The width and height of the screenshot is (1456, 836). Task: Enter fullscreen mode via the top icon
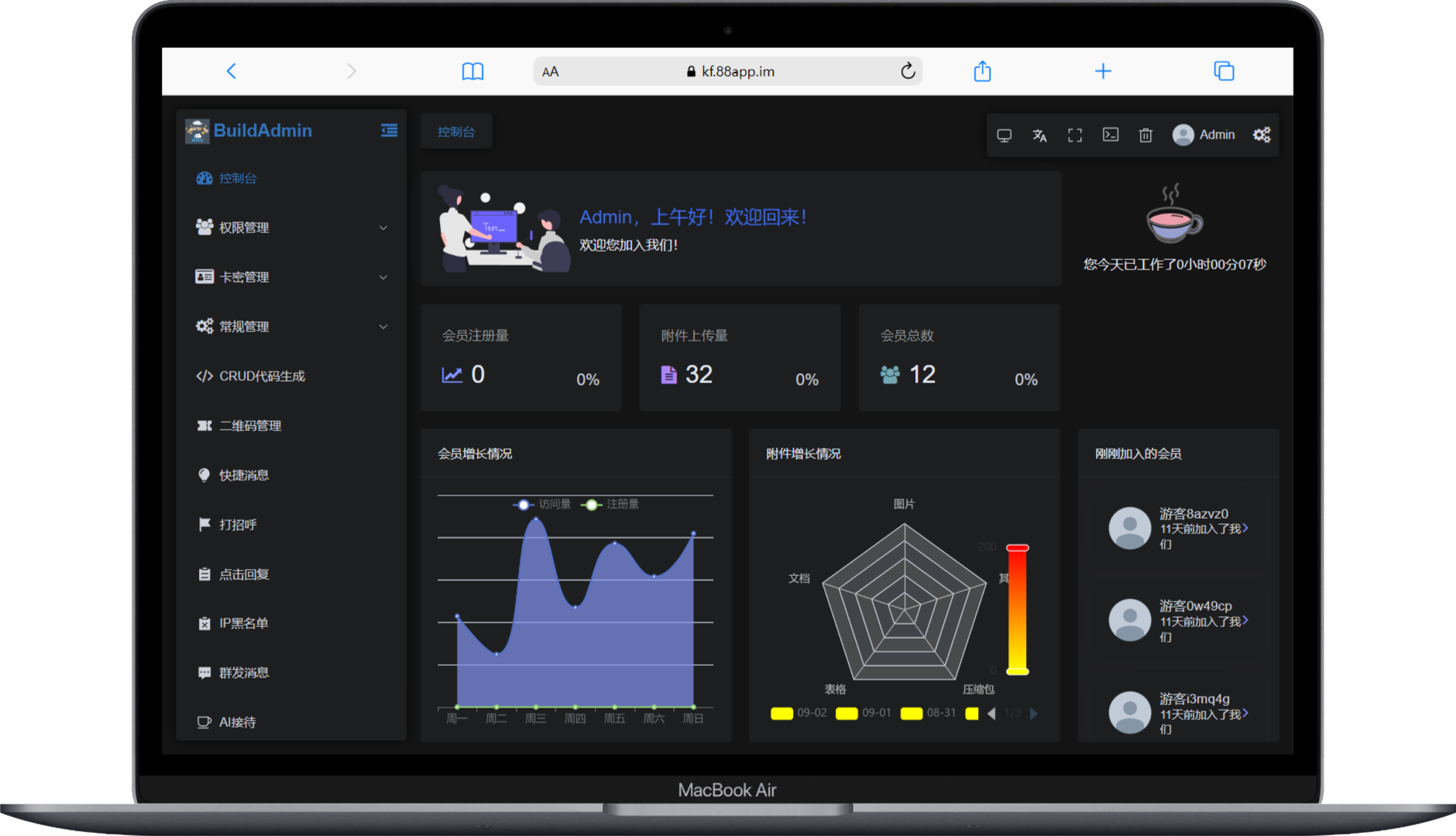(1075, 135)
